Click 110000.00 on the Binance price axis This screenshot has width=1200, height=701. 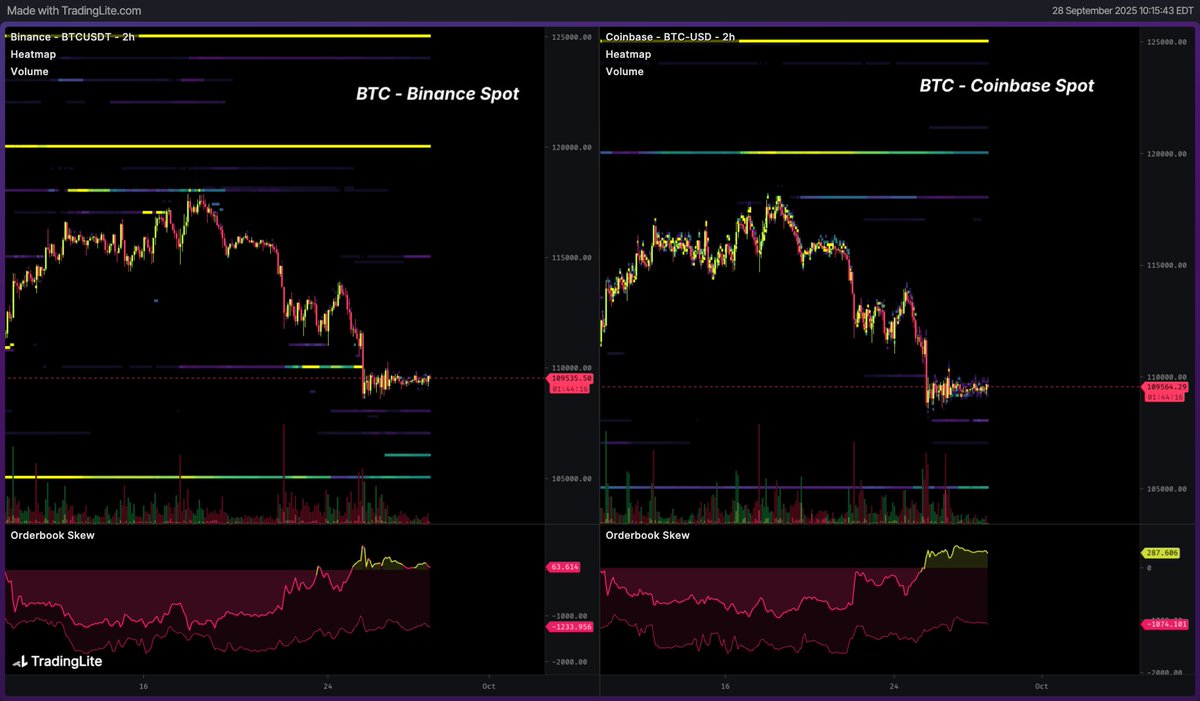click(x=570, y=368)
